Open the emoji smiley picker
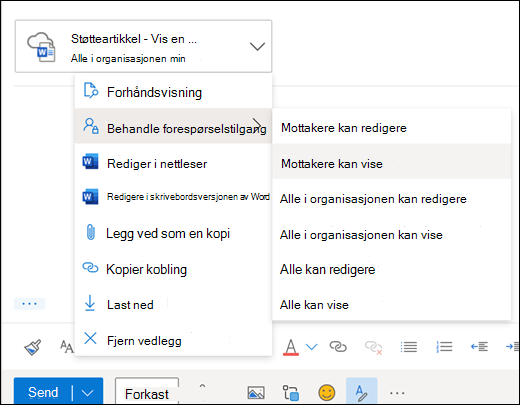This screenshot has height=405, width=520. coord(327,392)
